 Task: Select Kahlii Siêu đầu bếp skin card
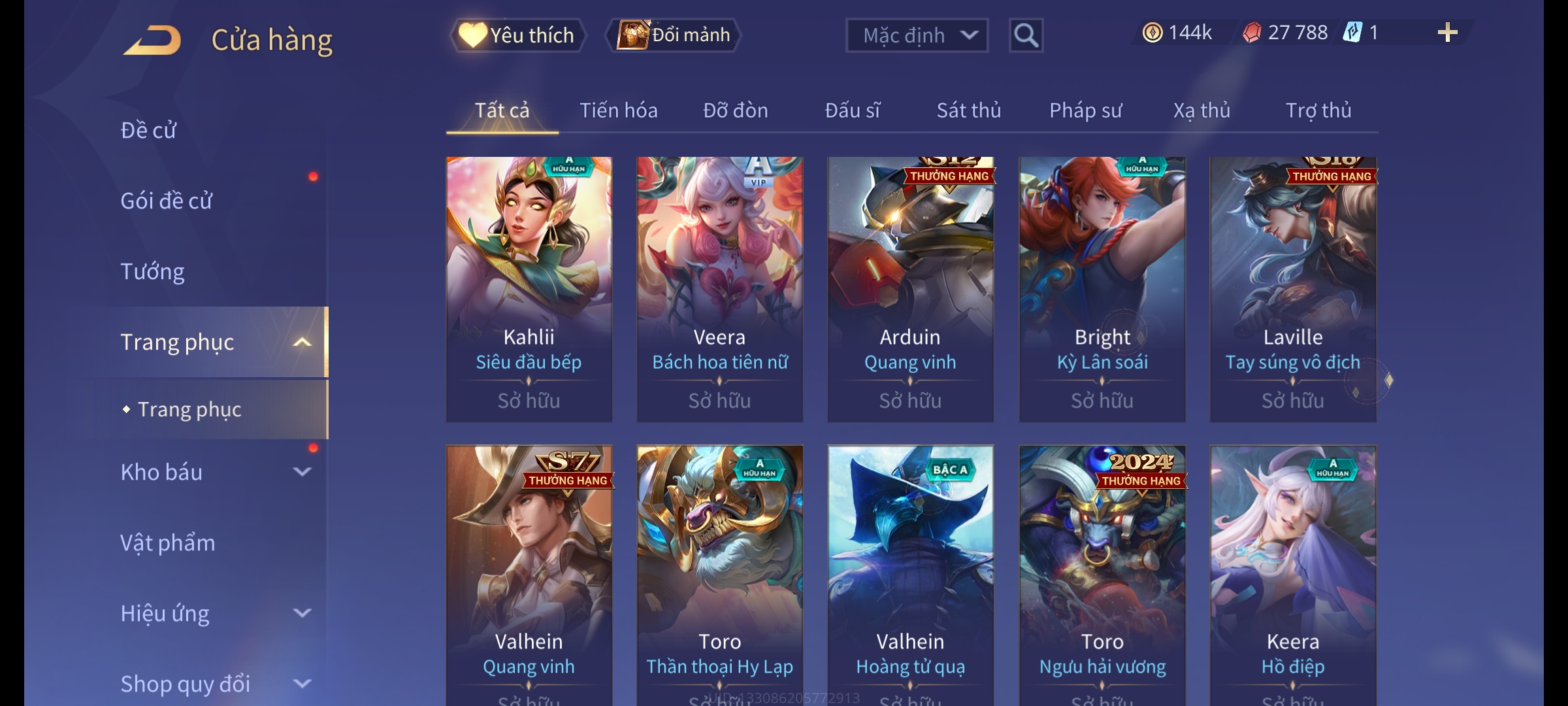529,290
